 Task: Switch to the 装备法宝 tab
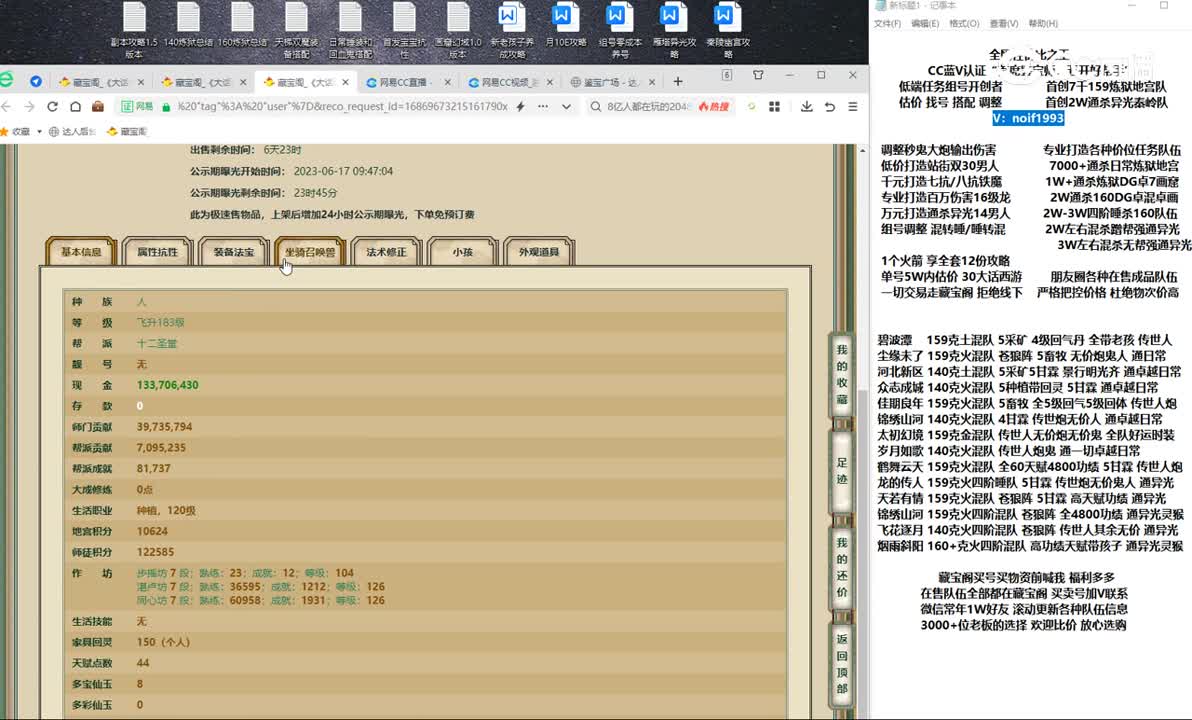click(x=233, y=252)
